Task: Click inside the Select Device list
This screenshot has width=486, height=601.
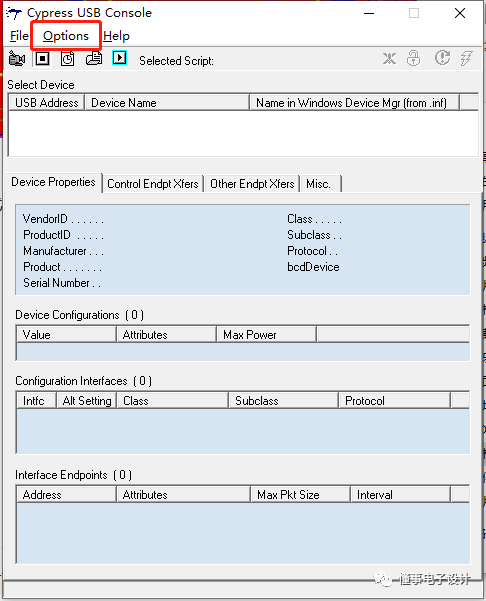Action: [243, 133]
